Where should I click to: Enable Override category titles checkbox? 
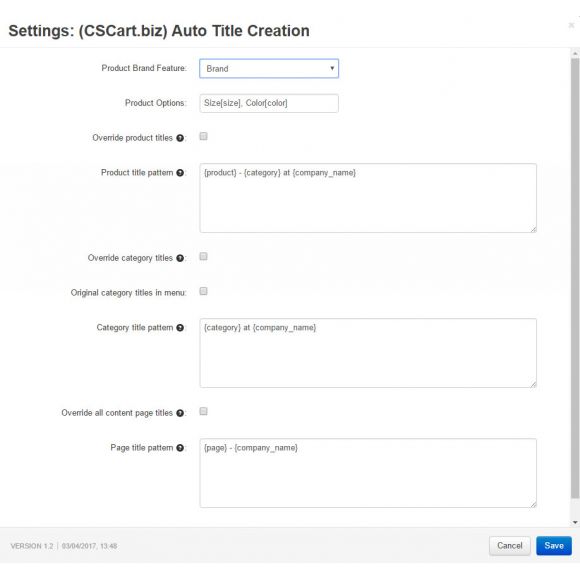point(203,256)
